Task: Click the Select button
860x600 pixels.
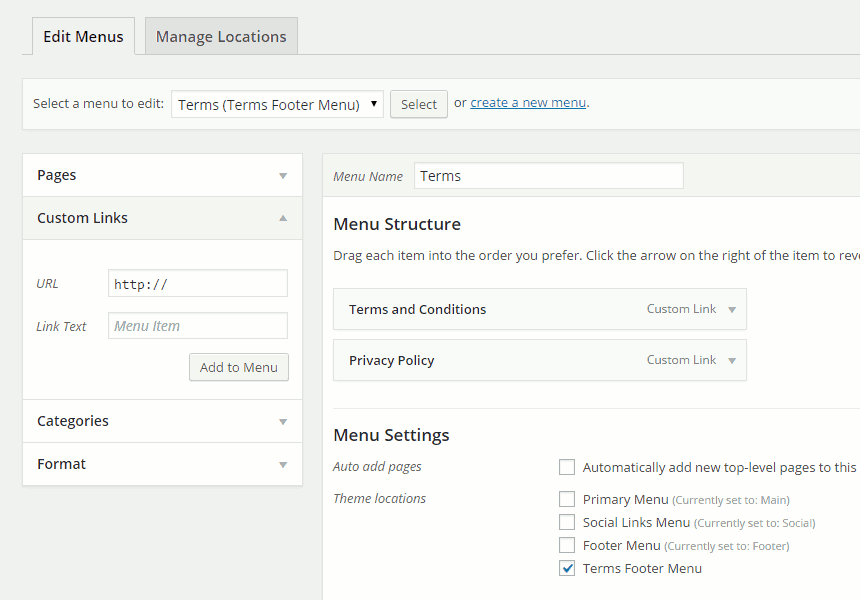Action: pos(418,104)
